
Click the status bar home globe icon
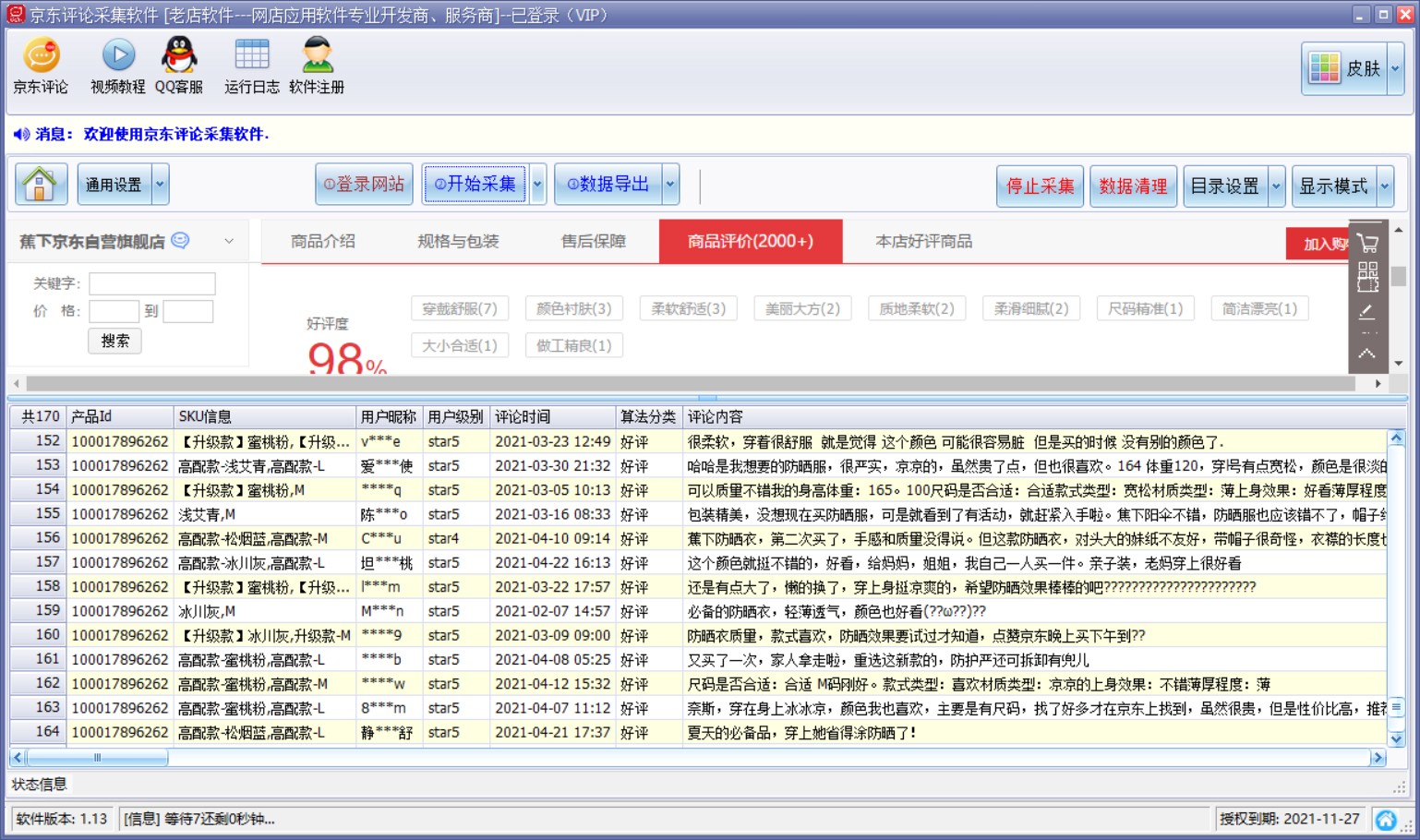click(1386, 819)
